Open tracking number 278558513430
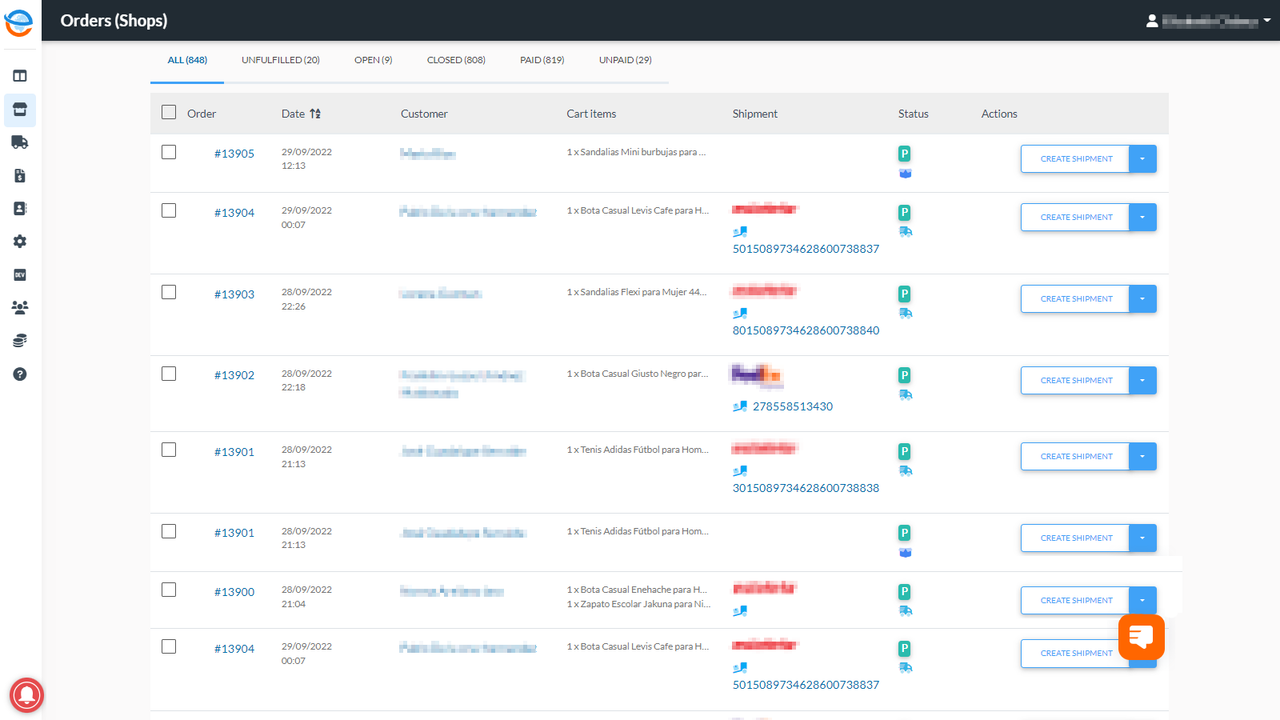 [x=793, y=407]
